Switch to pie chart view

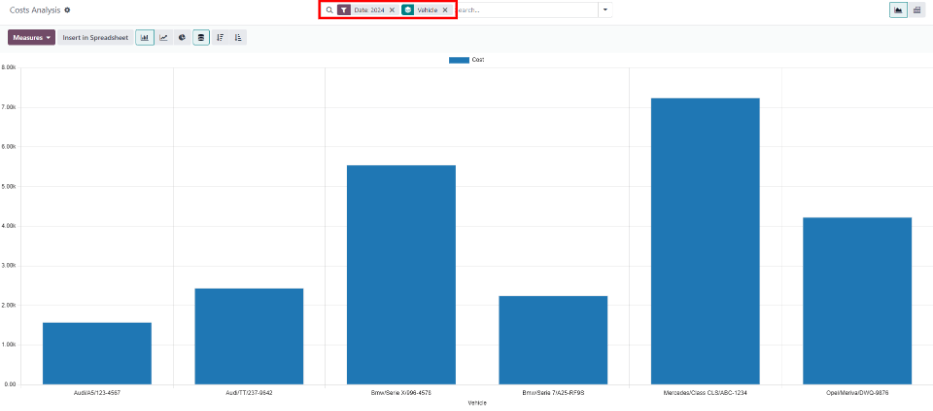181,38
